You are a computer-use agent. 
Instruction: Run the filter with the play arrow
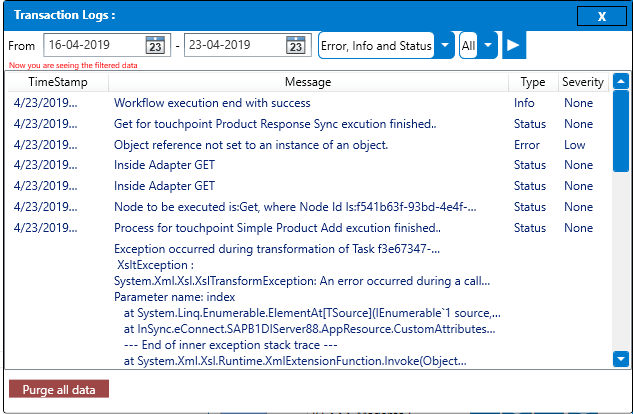point(514,45)
